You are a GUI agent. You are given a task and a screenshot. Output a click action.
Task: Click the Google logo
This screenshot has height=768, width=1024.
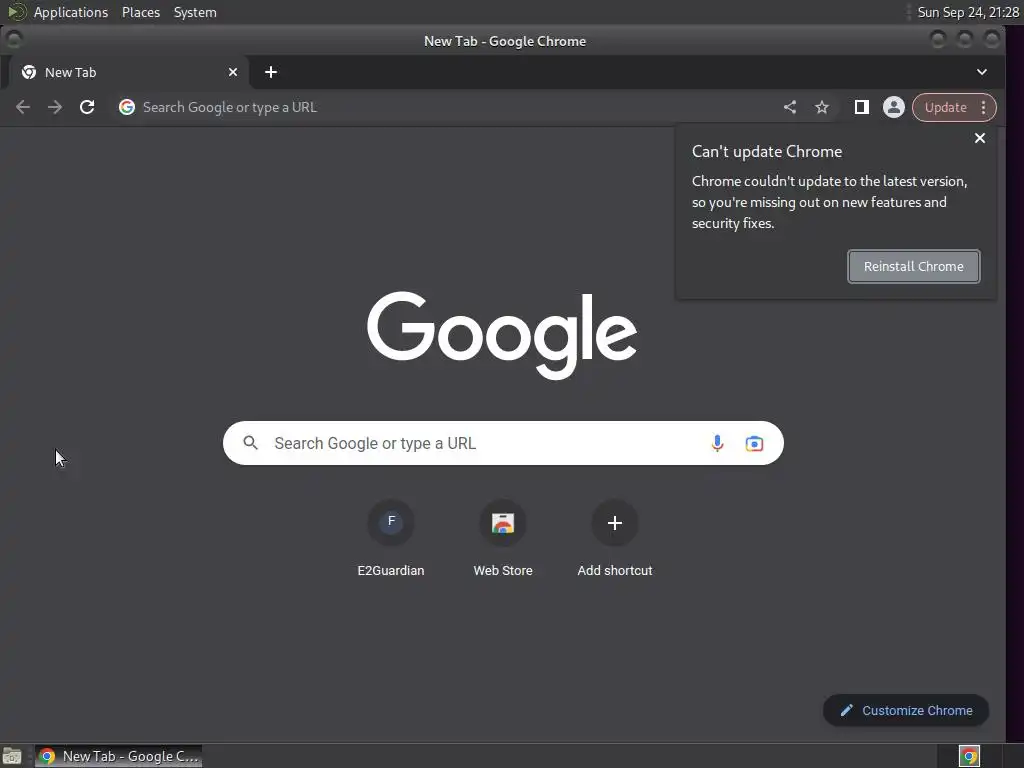(x=502, y=334)
